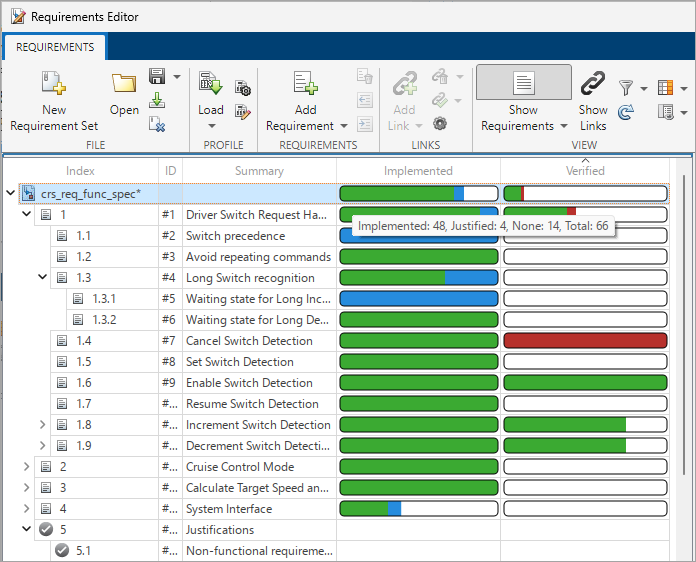Screen dimensions: 696x562
Task: Expand requirement 2 Cruise Control Mode
Action: coord(27,467)
